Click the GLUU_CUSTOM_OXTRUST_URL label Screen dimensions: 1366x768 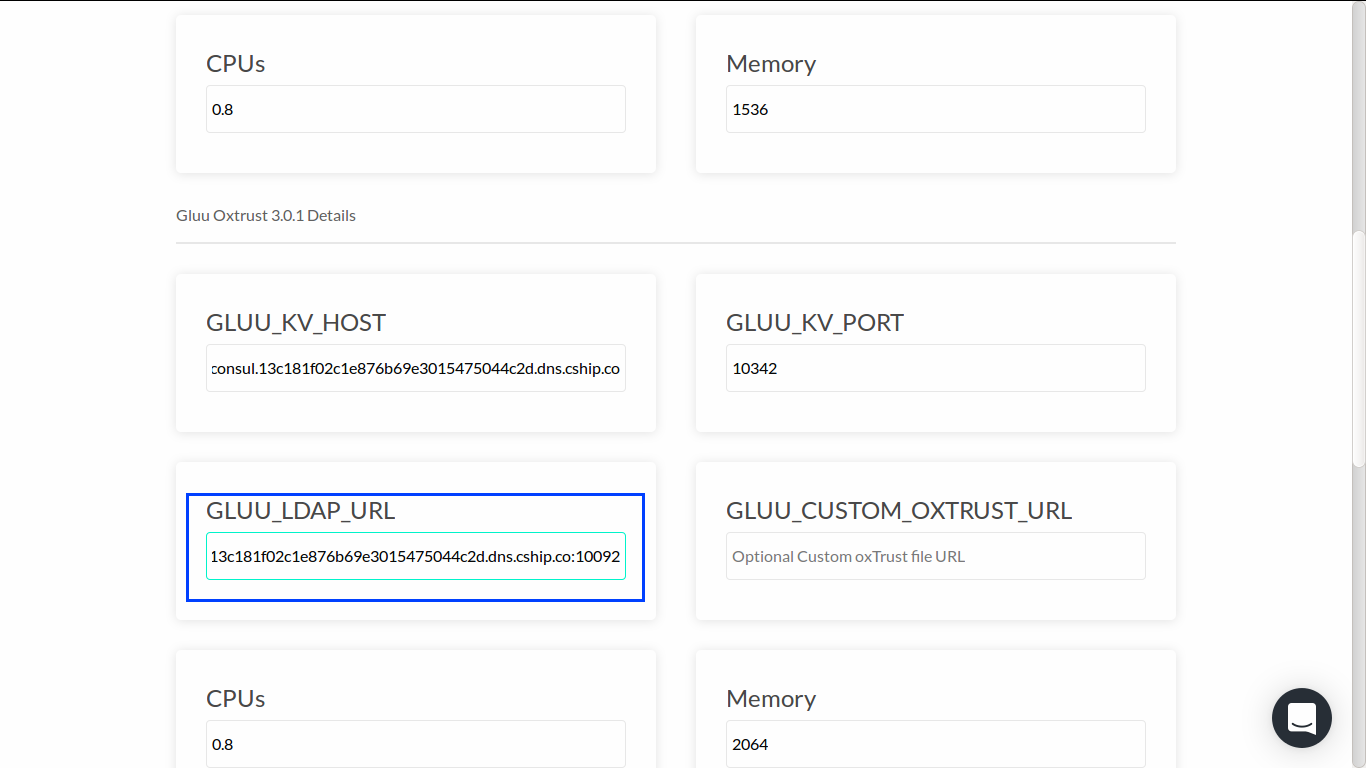(x=898, y=511)
